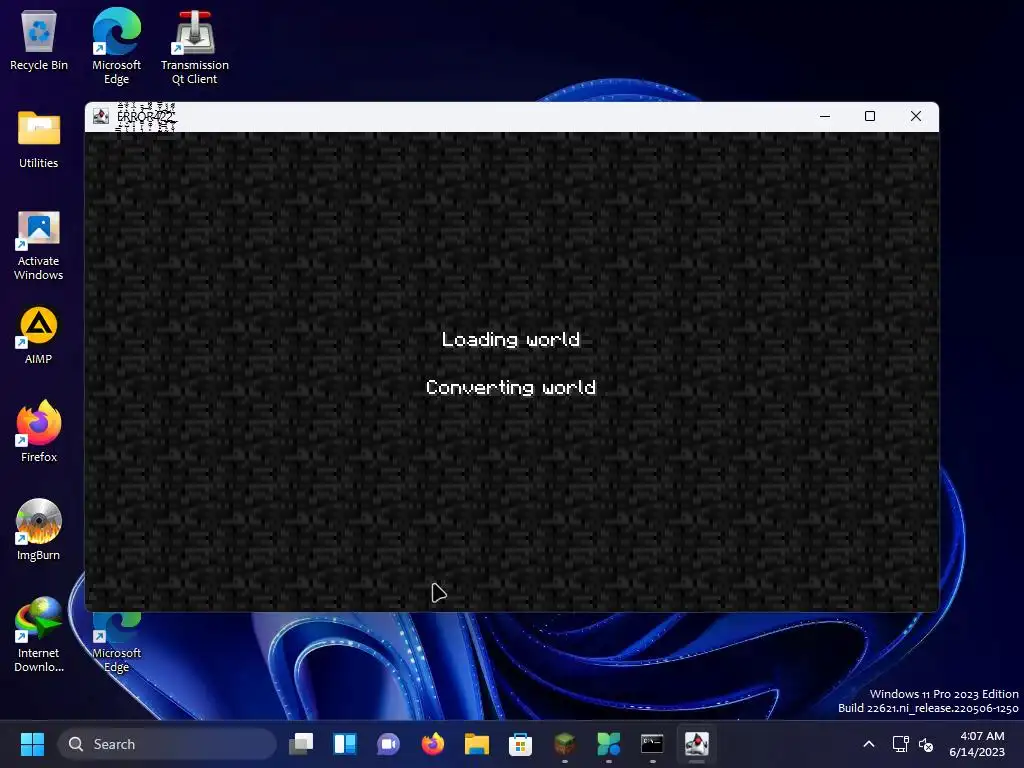
Task: Open network status tray icon
Action: pos(901,744)
